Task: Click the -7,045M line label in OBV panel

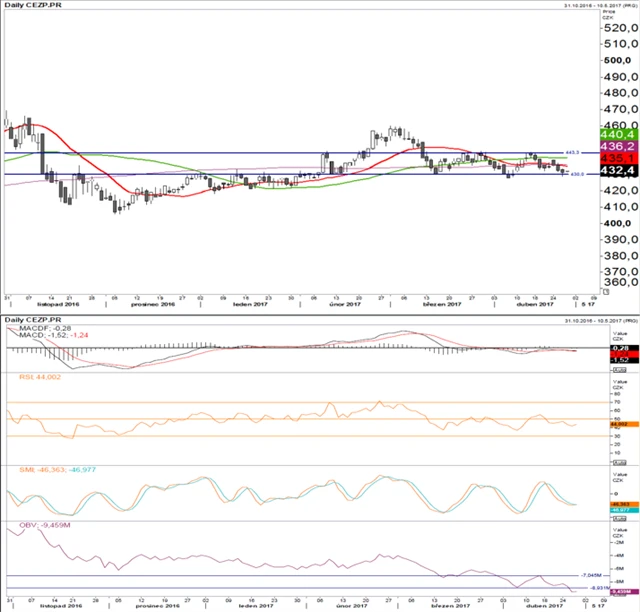Action: coord(592,576)
